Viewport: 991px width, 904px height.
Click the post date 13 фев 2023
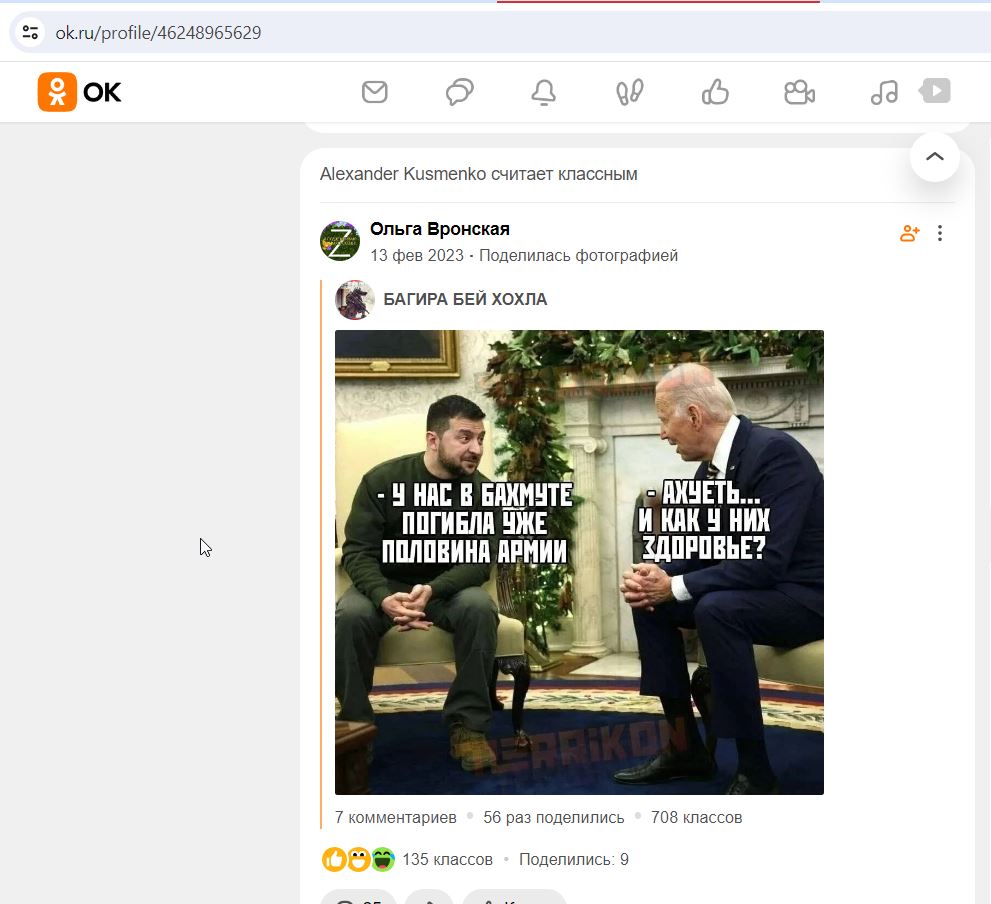click(x=416, y=255)
